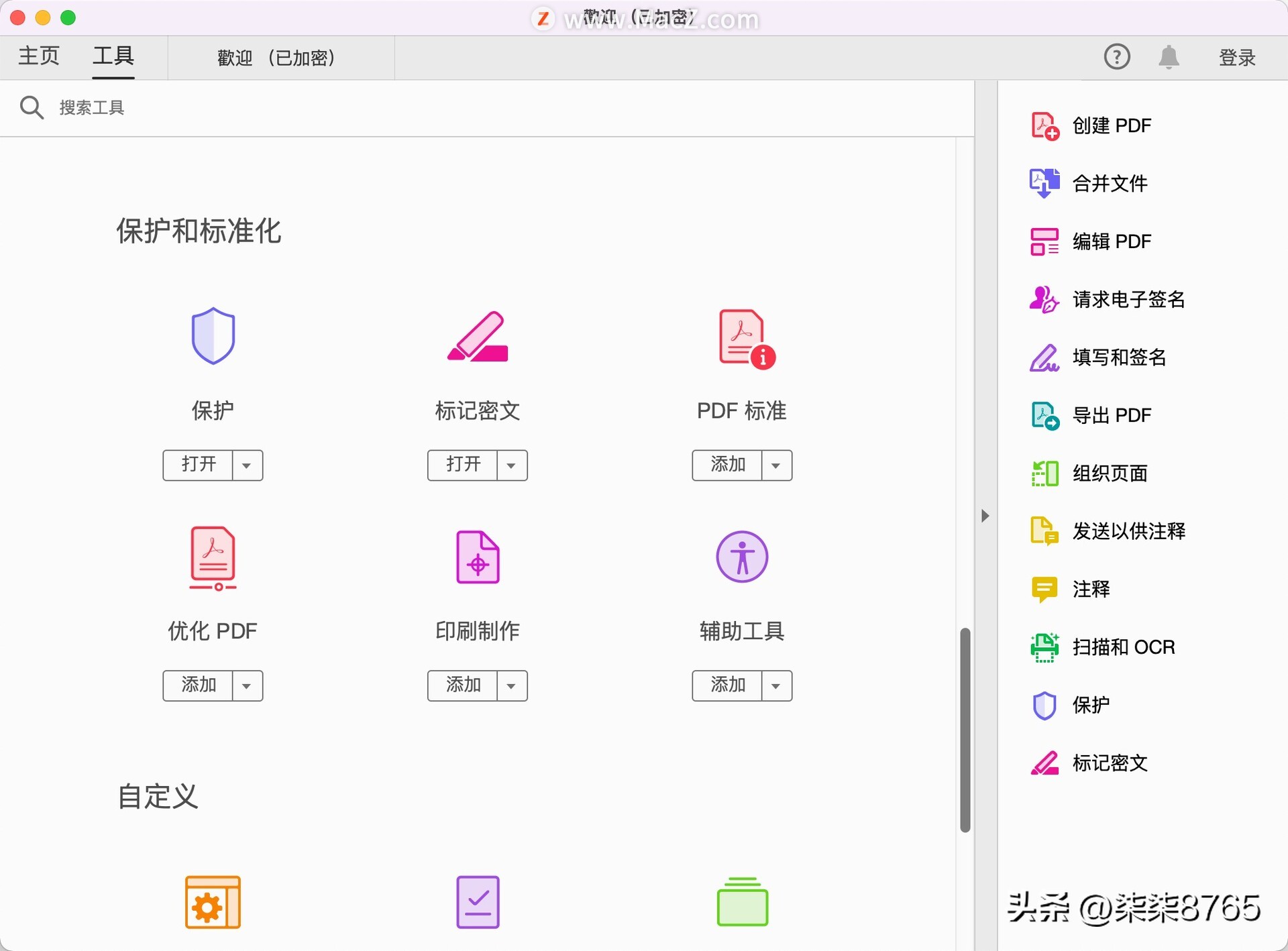Open the notifications bell
This screenshot has height=951, width=1288.
pyautogui.click(x=1168, y=57)
